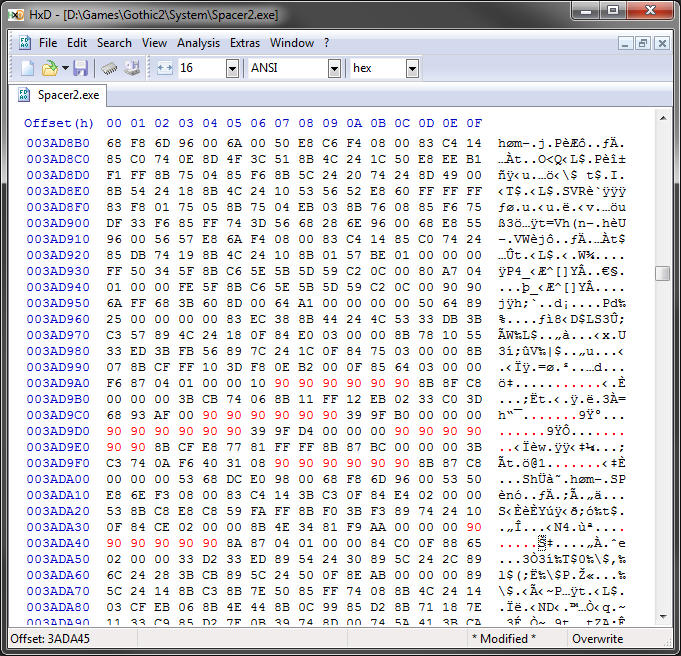Screen dimensions: 681x656
Task: Click the bytes per row field showing 16
Action: [x=202, y=68]
